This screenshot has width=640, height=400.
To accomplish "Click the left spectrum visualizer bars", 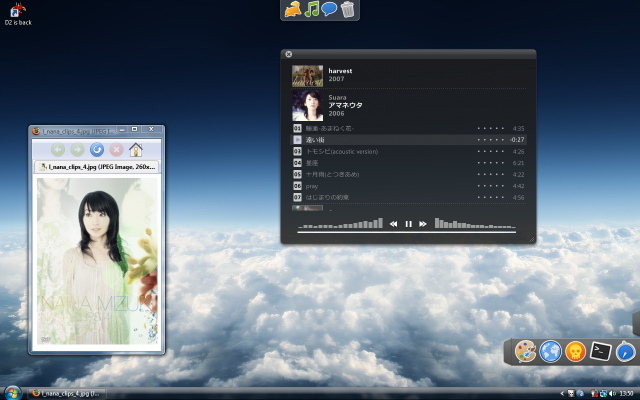I will (x=340, y=223).
